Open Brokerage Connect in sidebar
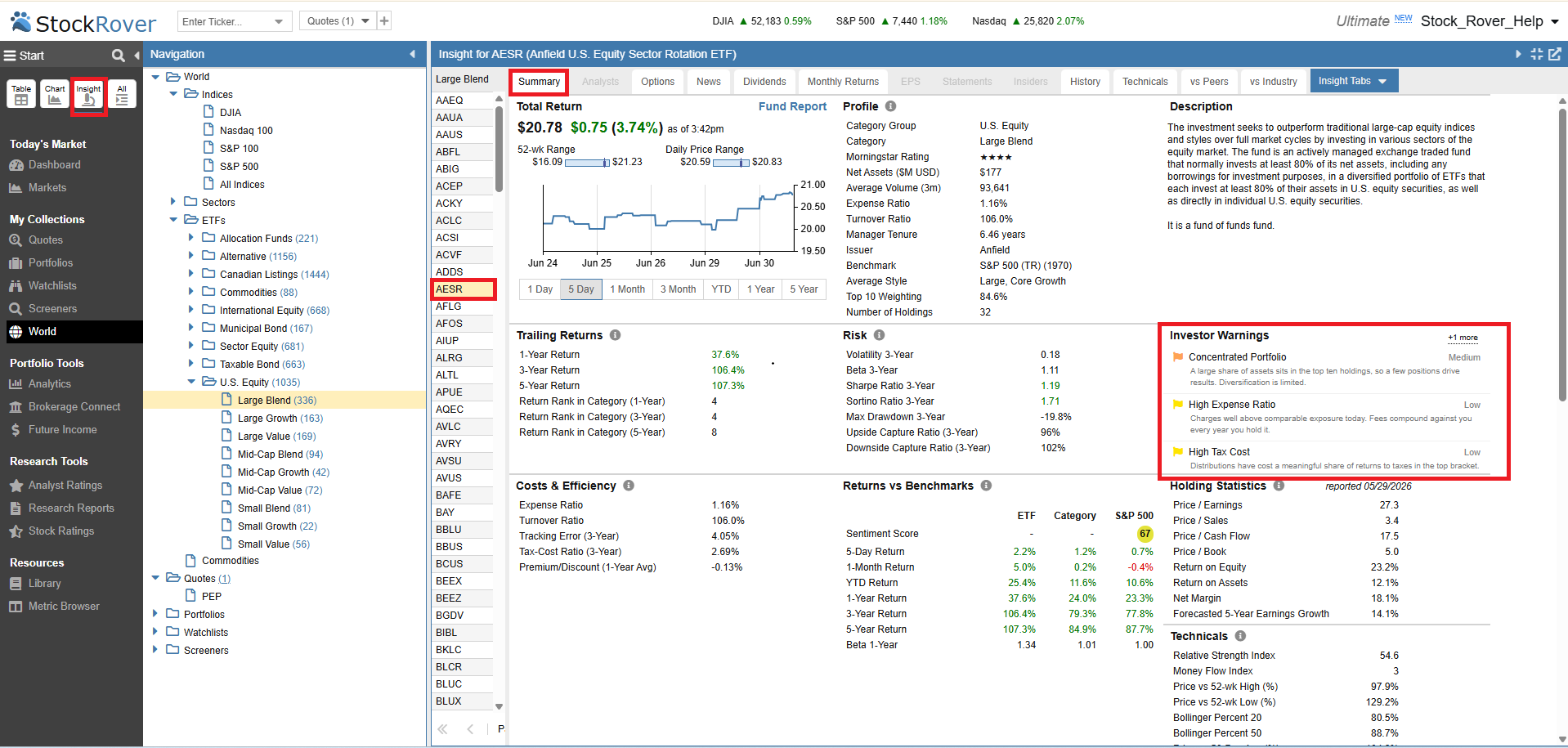Image resolution: width=1568 pixels, height=748 pixels. click(74, 407)
